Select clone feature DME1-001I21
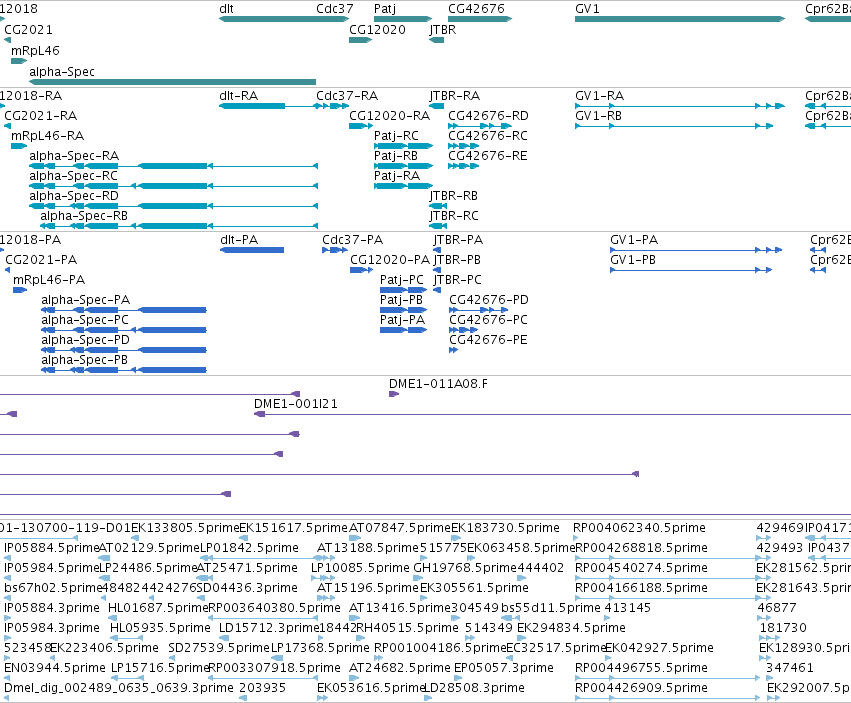Viewport: 851px width, 703px height. (x=552, y=414)
